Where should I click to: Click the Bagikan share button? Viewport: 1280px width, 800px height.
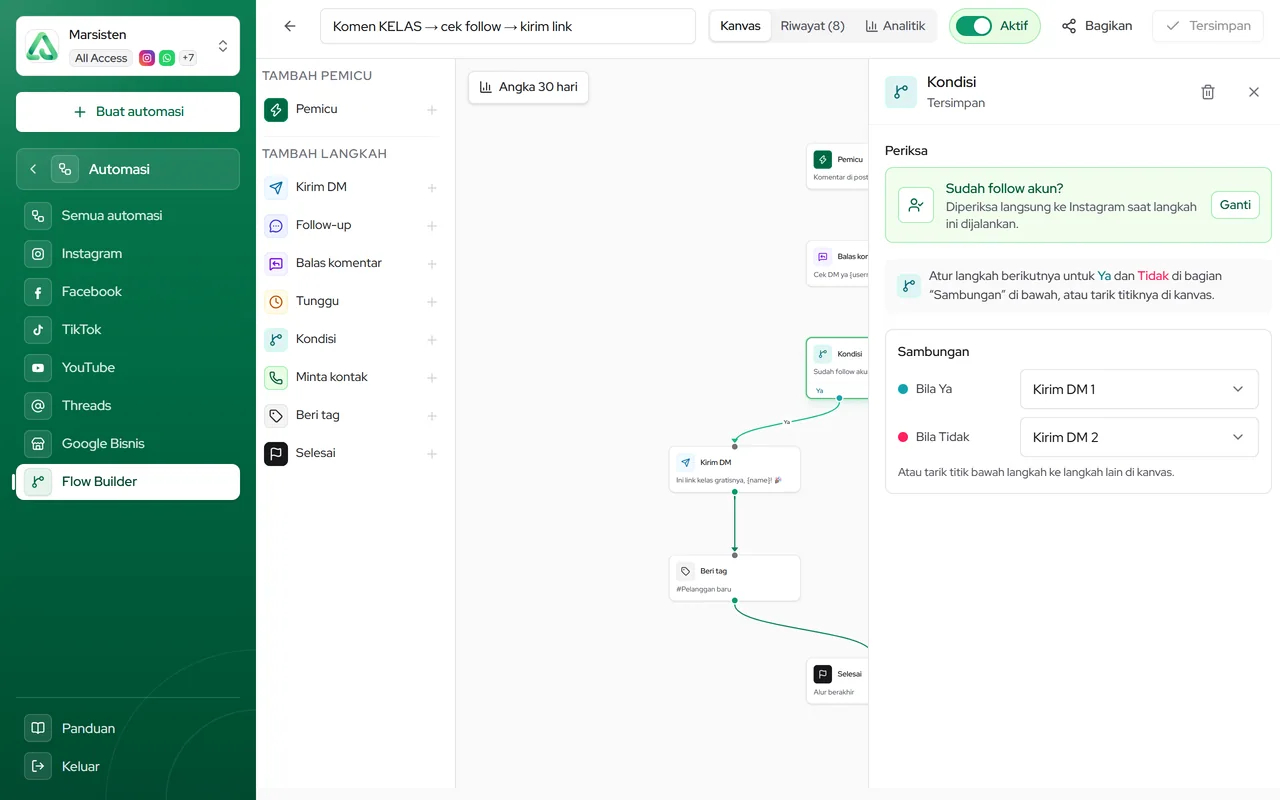1097,26
